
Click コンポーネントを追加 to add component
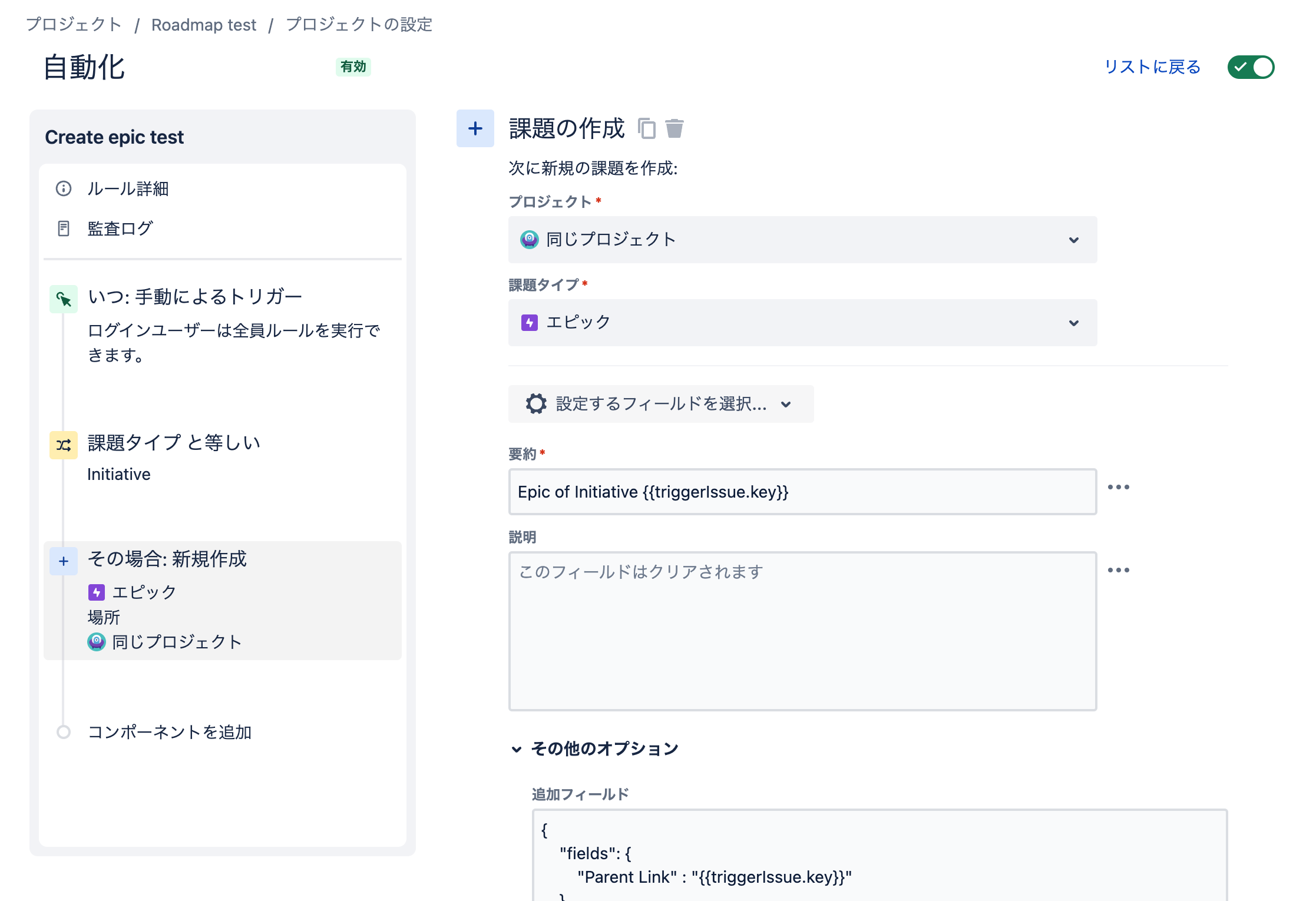click(170, 732)
